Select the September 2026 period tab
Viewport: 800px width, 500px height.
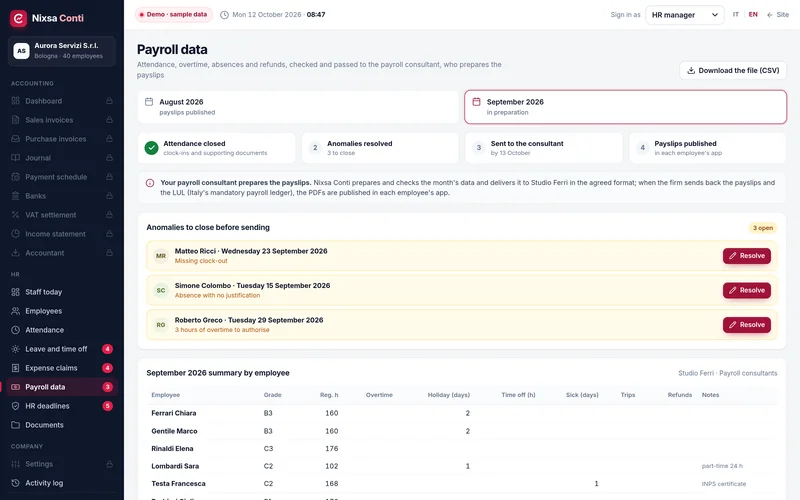point(626,107)
